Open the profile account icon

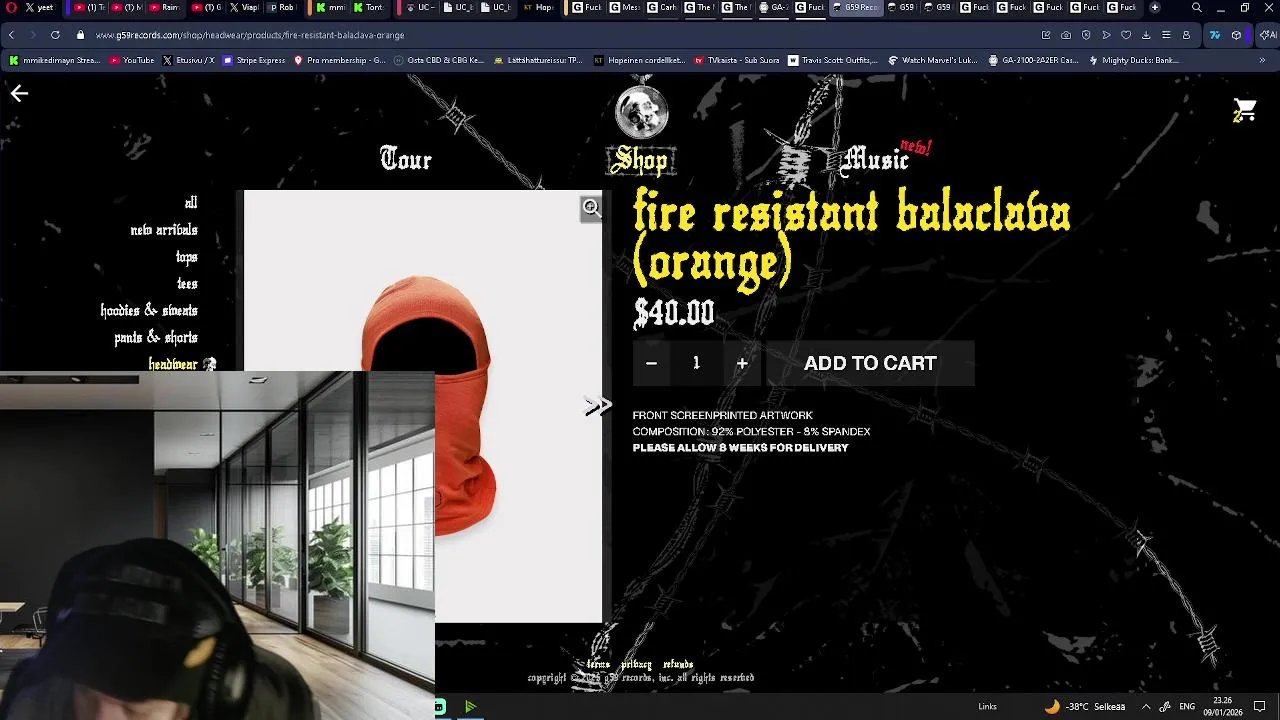(1186, 35)
